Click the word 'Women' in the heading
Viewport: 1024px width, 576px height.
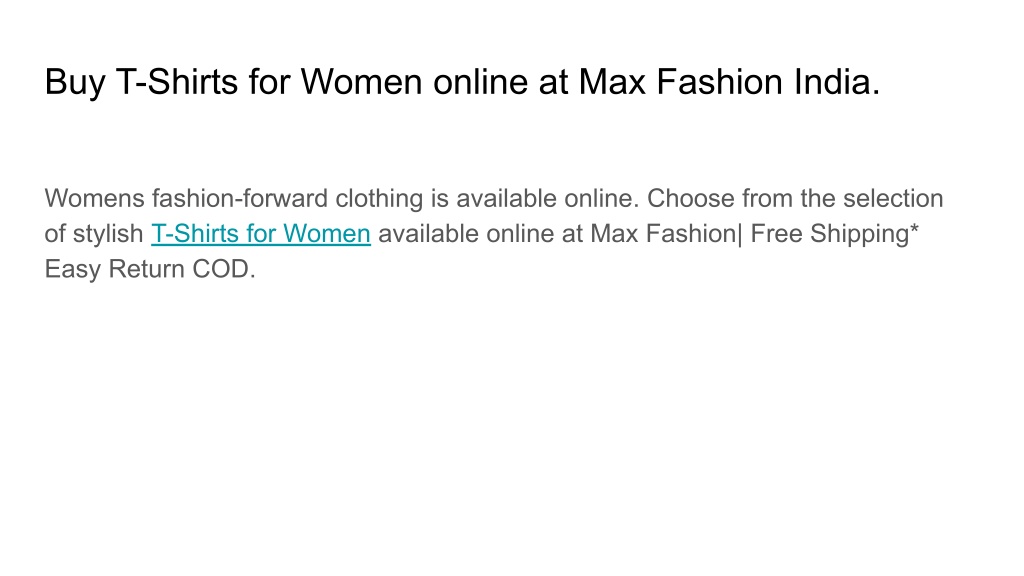tap(361, 82)
